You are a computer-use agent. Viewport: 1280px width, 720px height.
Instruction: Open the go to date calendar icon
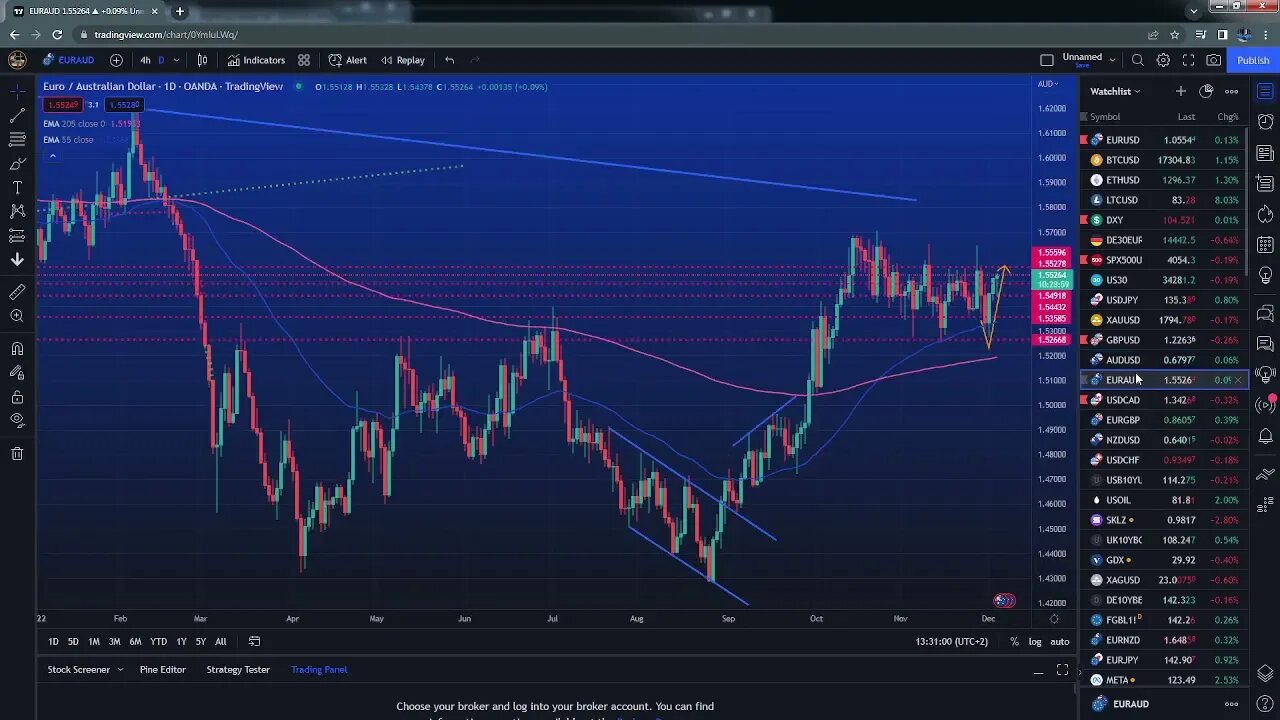[x=254, y=641]
